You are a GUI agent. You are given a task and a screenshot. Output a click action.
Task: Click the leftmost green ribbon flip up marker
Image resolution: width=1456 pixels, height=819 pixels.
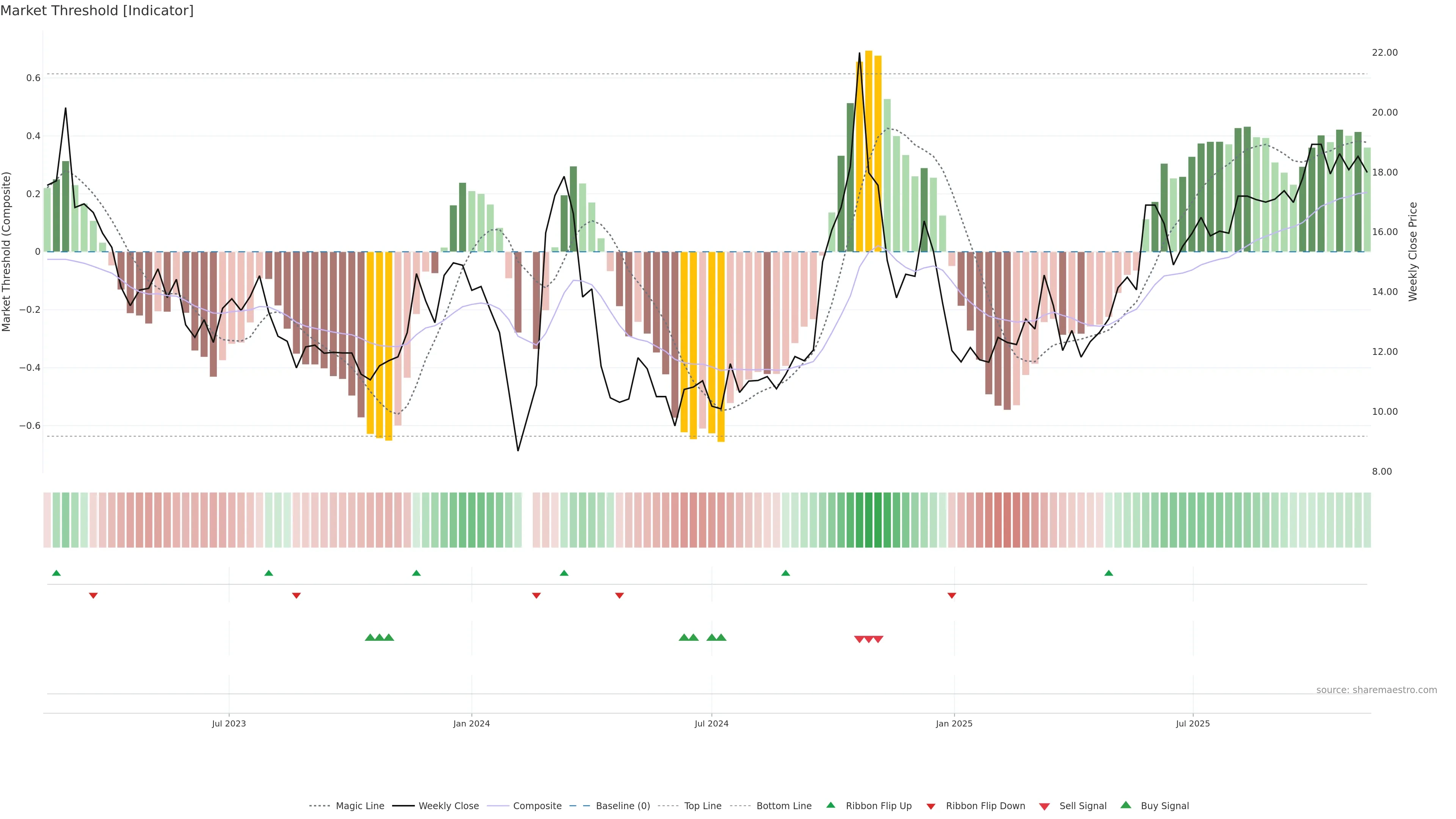coord(56,573)
